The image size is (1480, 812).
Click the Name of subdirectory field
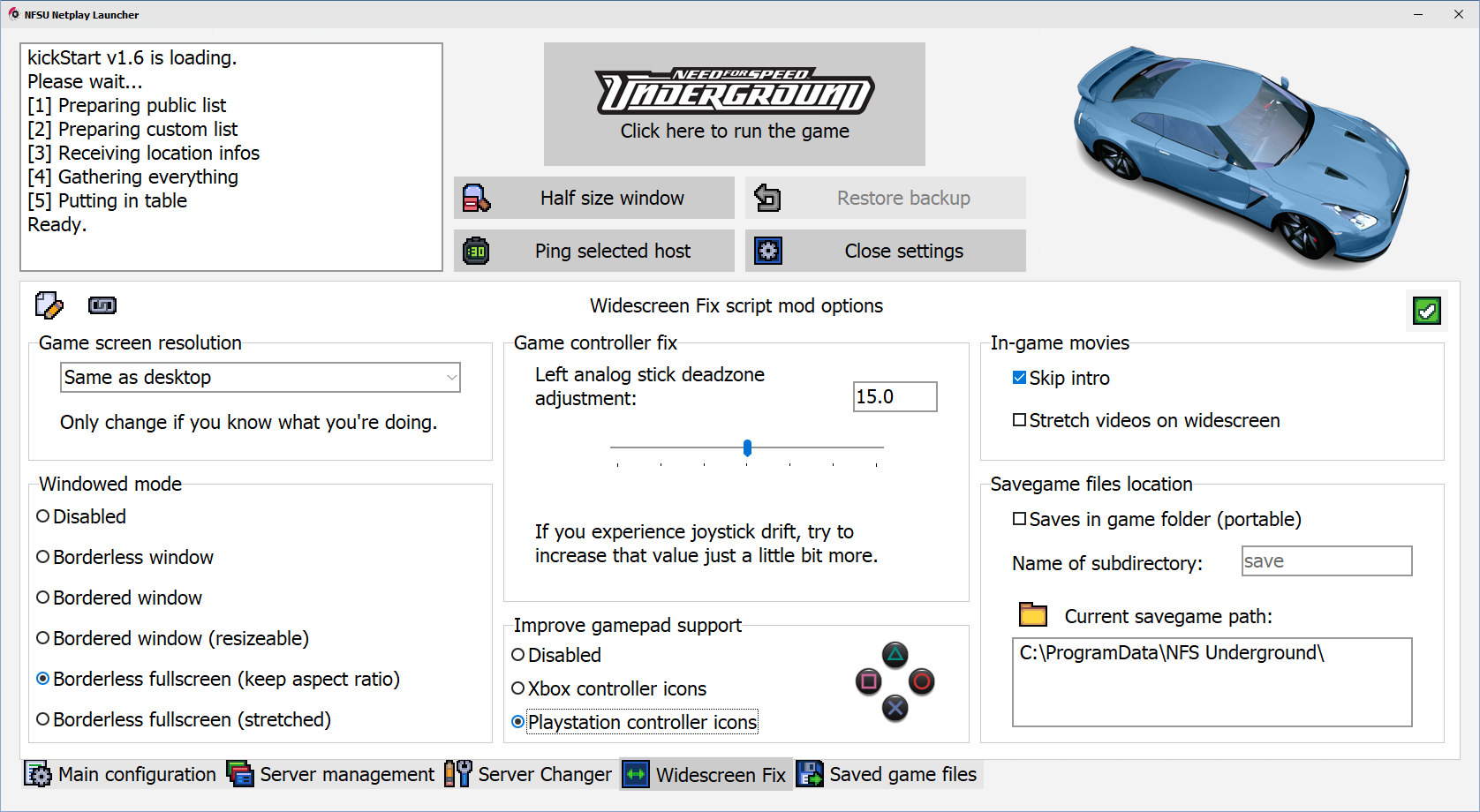pos(1327,561)
